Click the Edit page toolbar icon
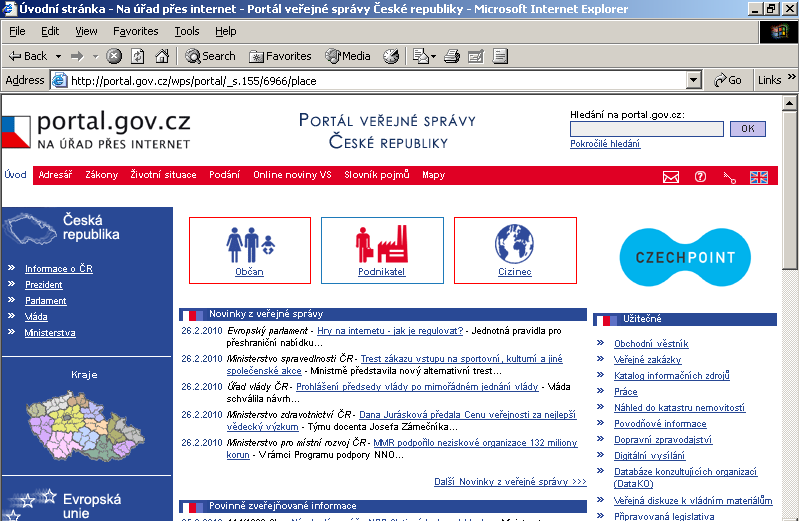The image size is (799, 521). [475, 56]
